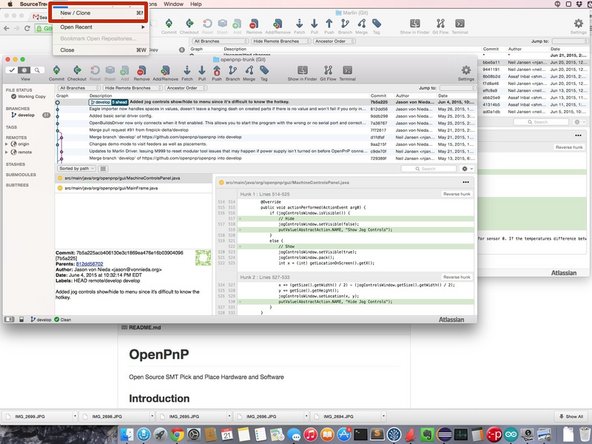
Task: Open Settings gear in Marlin window
Action: (x=578, y=26)
